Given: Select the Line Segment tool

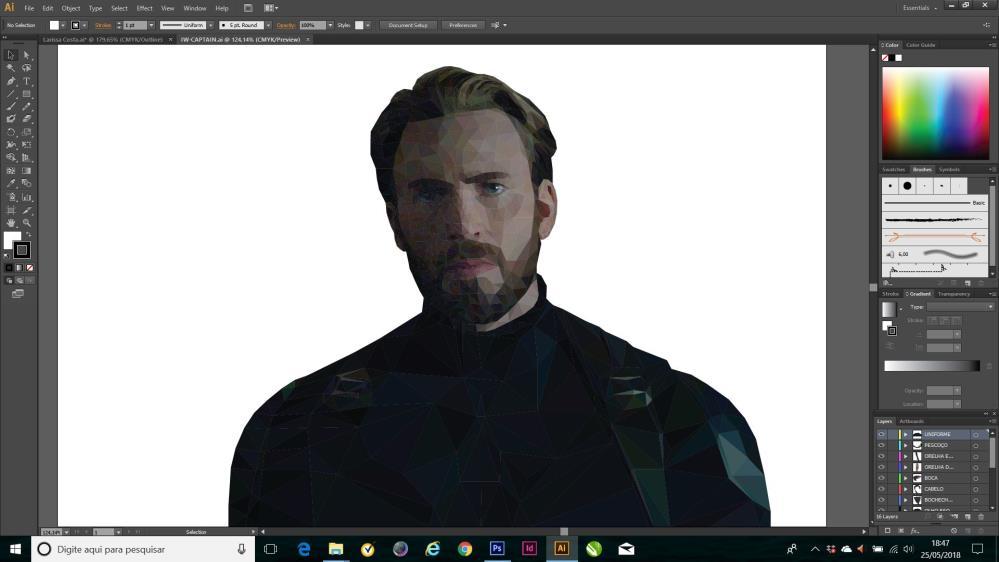Looking at the screenshot, I should (x=11, y=94).
